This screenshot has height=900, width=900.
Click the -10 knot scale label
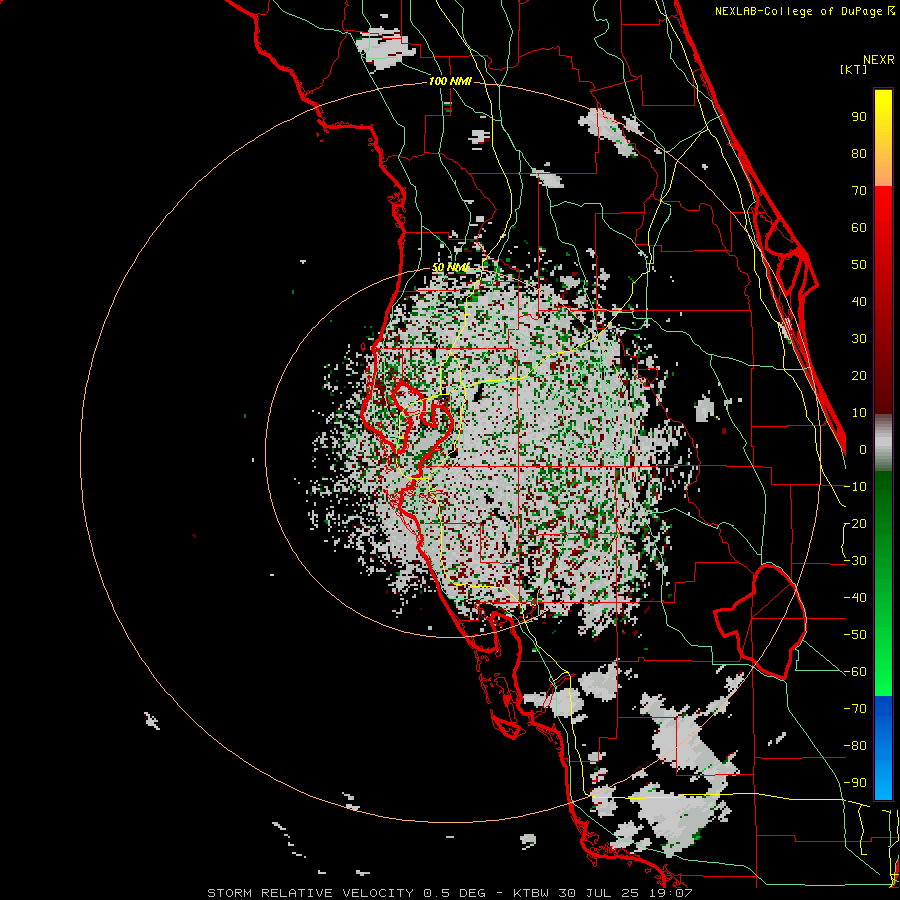tap(855, 487)
